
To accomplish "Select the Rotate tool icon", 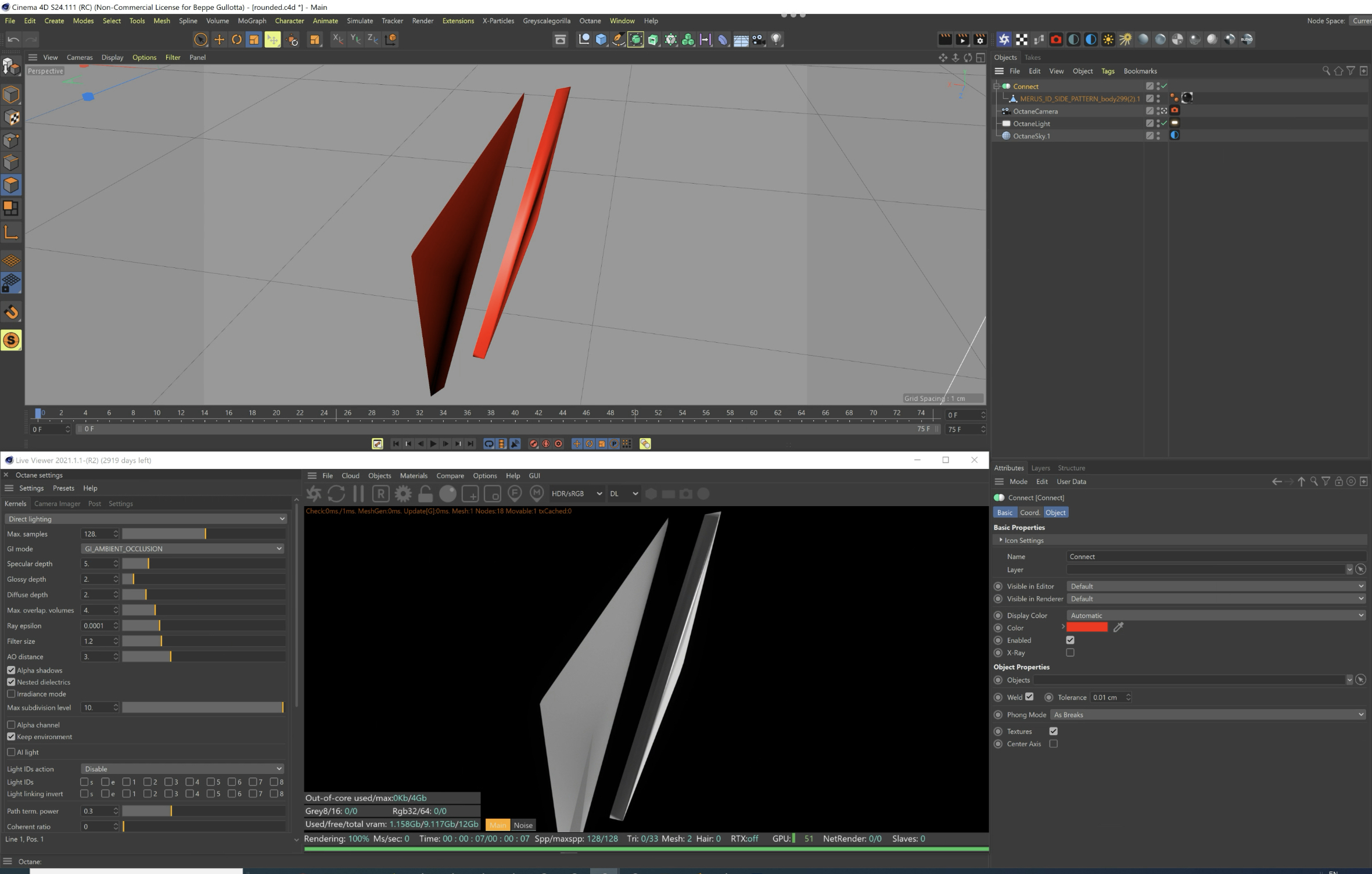I will point(236,40).
